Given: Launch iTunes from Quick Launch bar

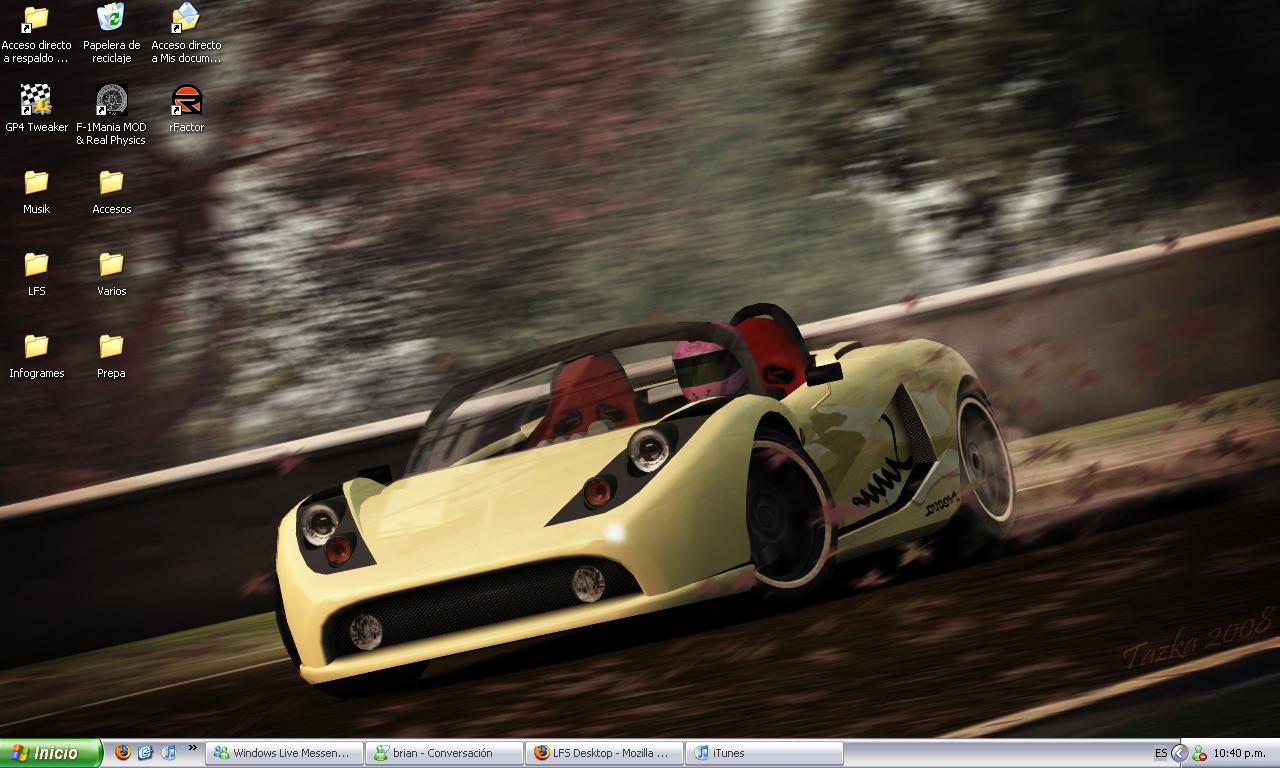Looking at the screenshot, I should (169, 752).
